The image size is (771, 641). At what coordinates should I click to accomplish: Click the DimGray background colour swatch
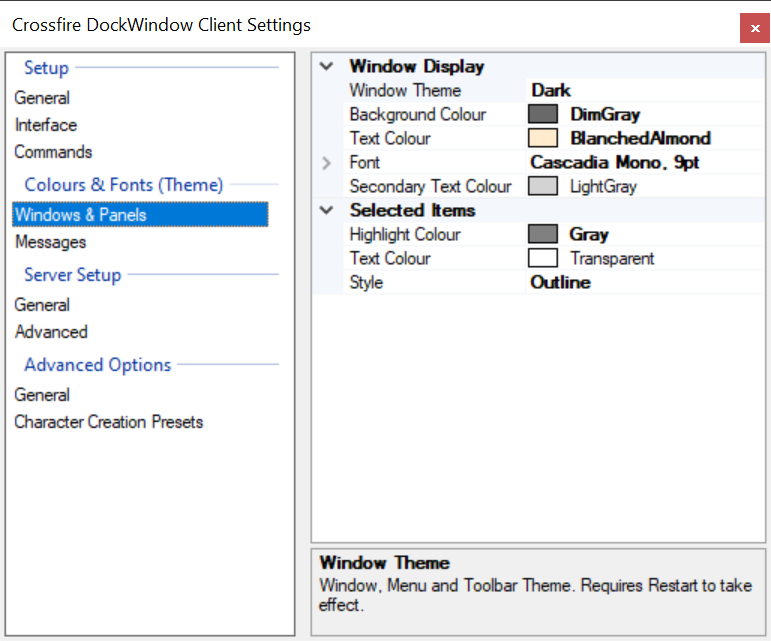click(x=543, y=114)
